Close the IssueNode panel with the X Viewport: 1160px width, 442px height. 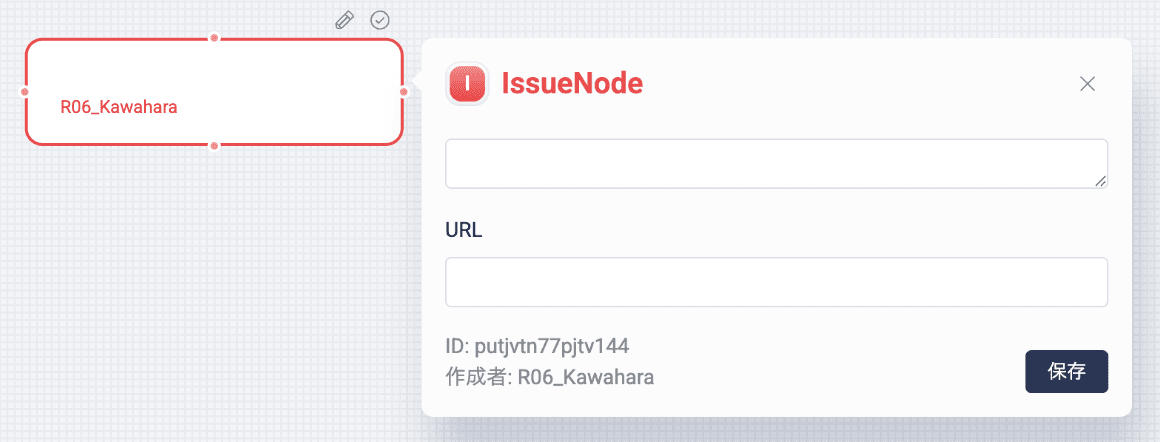(x=1087, y=84)
